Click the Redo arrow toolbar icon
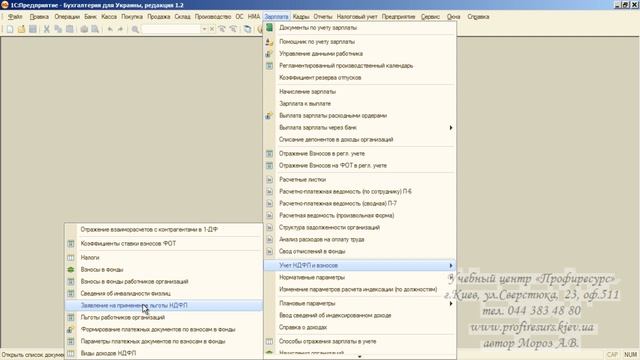 coord(120,29)
